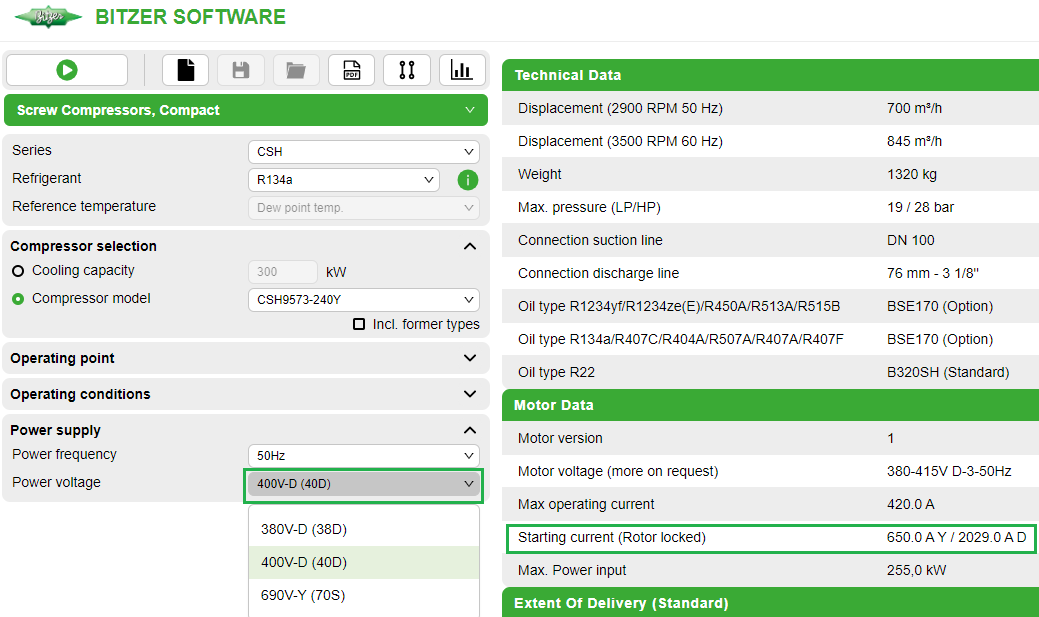Click the pipe connection toolbar icon
The width and height of the screenshot is (1039, 617).
pyautogui.click(x=406, y=70)
